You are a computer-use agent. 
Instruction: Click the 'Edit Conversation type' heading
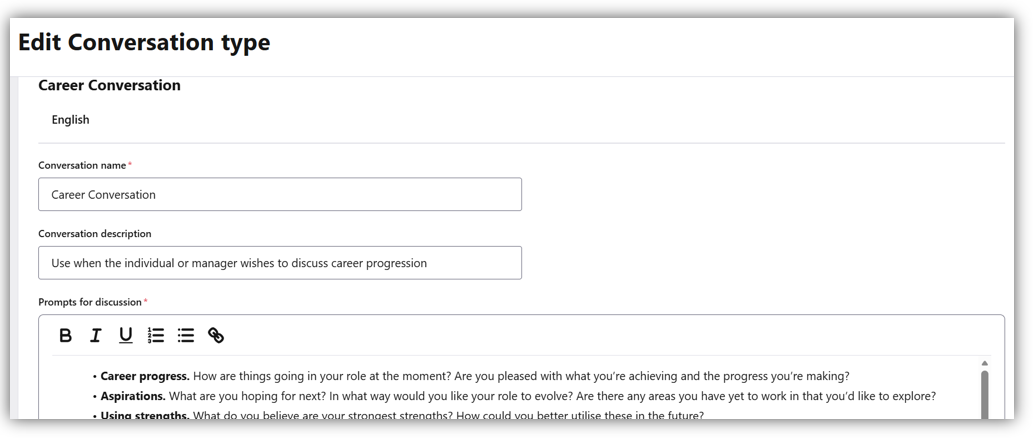tap(144, 43)
